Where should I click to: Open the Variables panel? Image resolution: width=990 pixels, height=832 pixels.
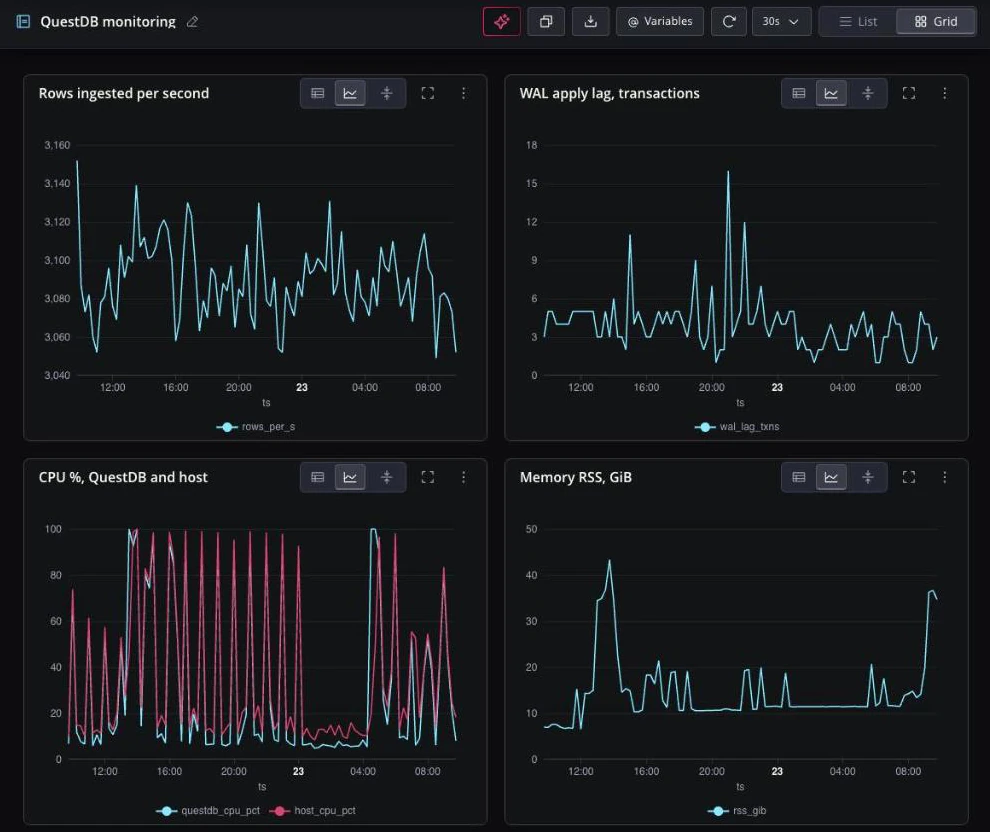(x=660, y=21)
